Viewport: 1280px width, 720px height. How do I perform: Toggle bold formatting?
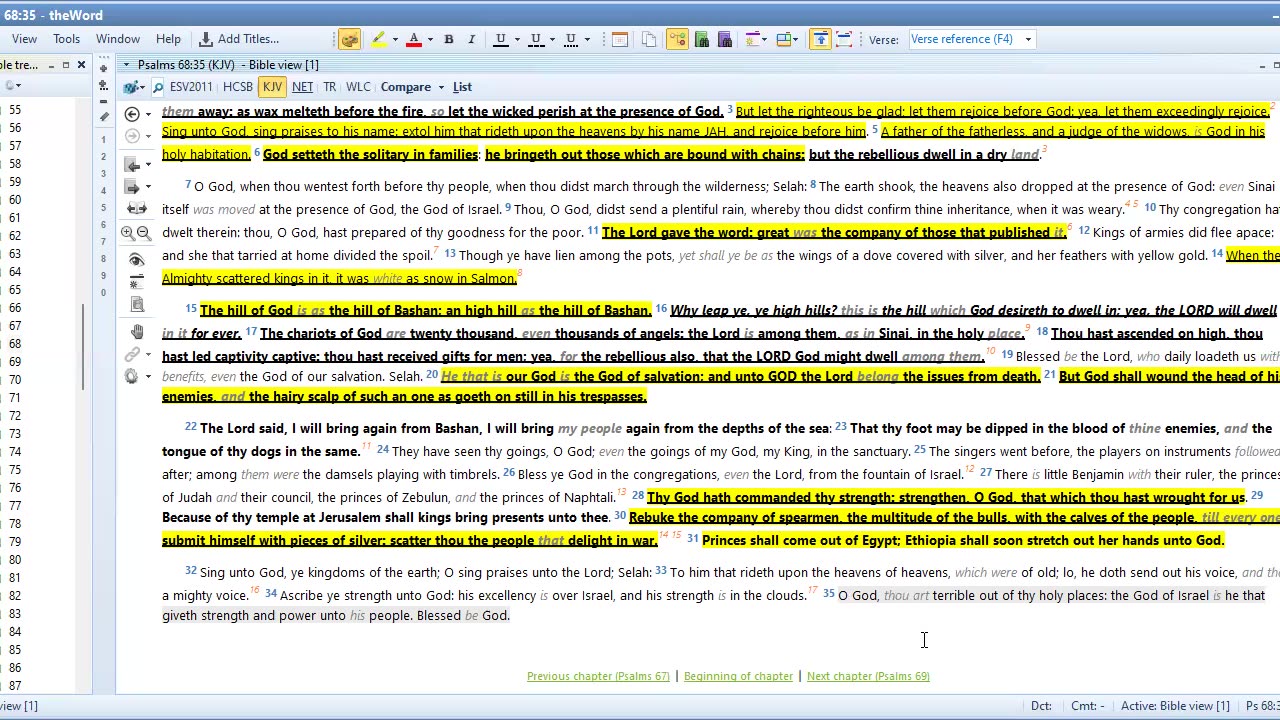tap(449, 39)
